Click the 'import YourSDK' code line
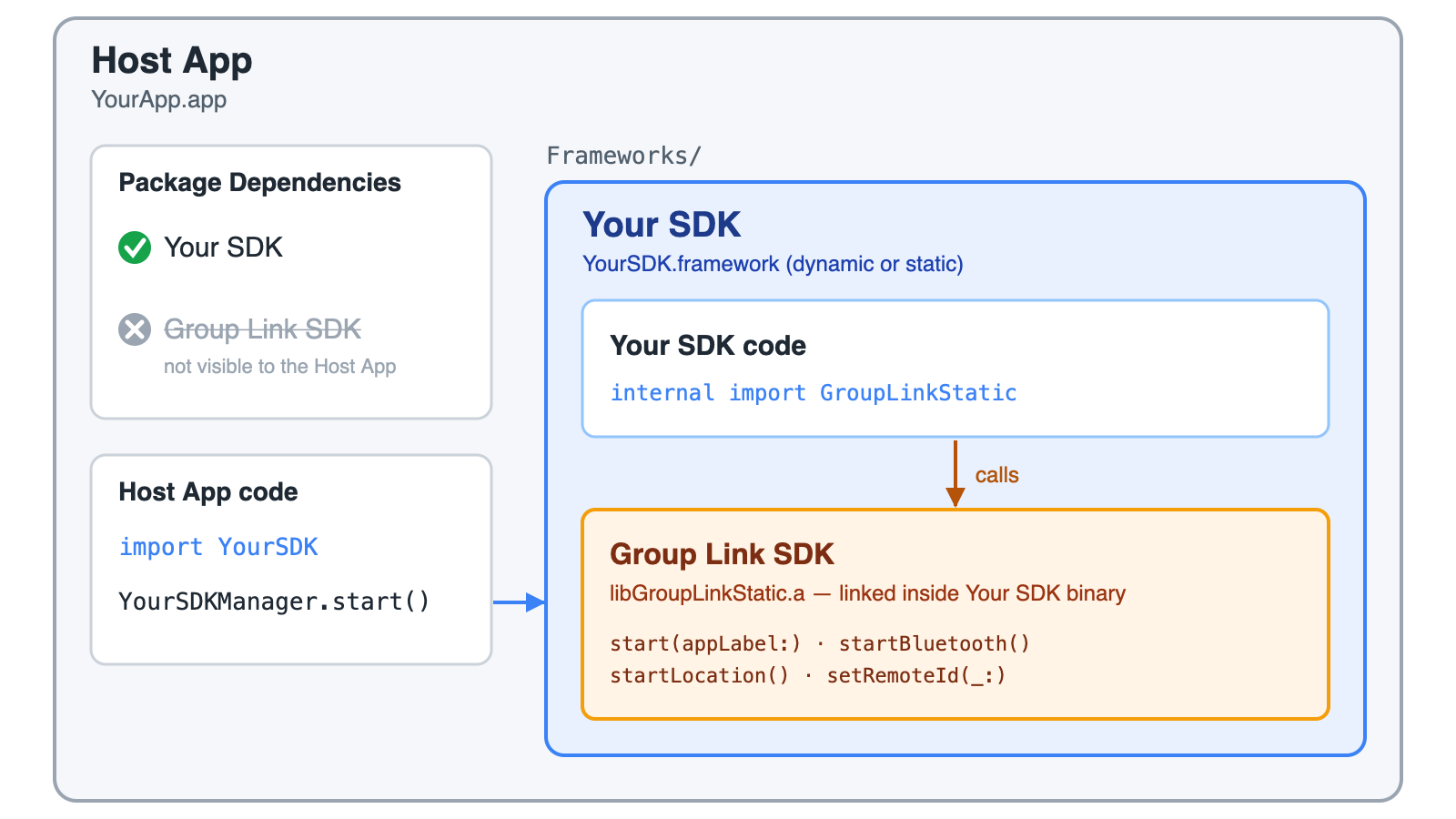1456x819 pixels. click(218, 547)
